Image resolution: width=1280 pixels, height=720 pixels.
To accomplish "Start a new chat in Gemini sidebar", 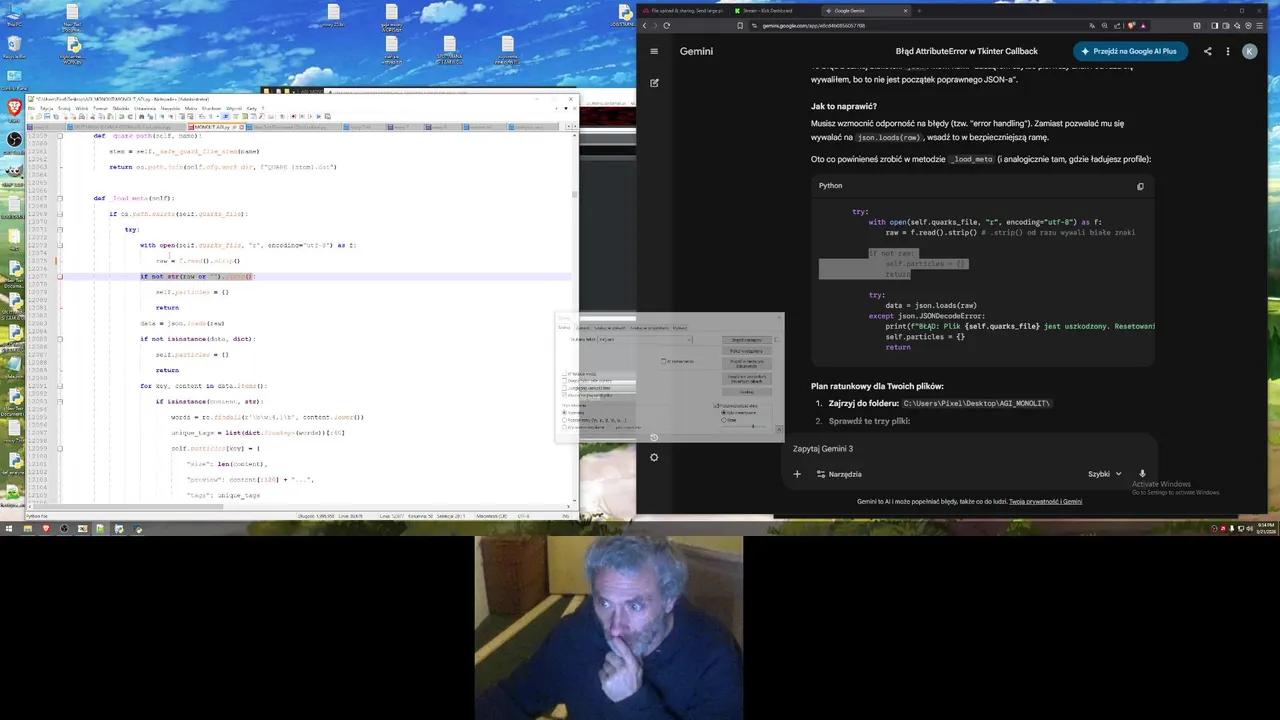I will click(x=654, y=83).
